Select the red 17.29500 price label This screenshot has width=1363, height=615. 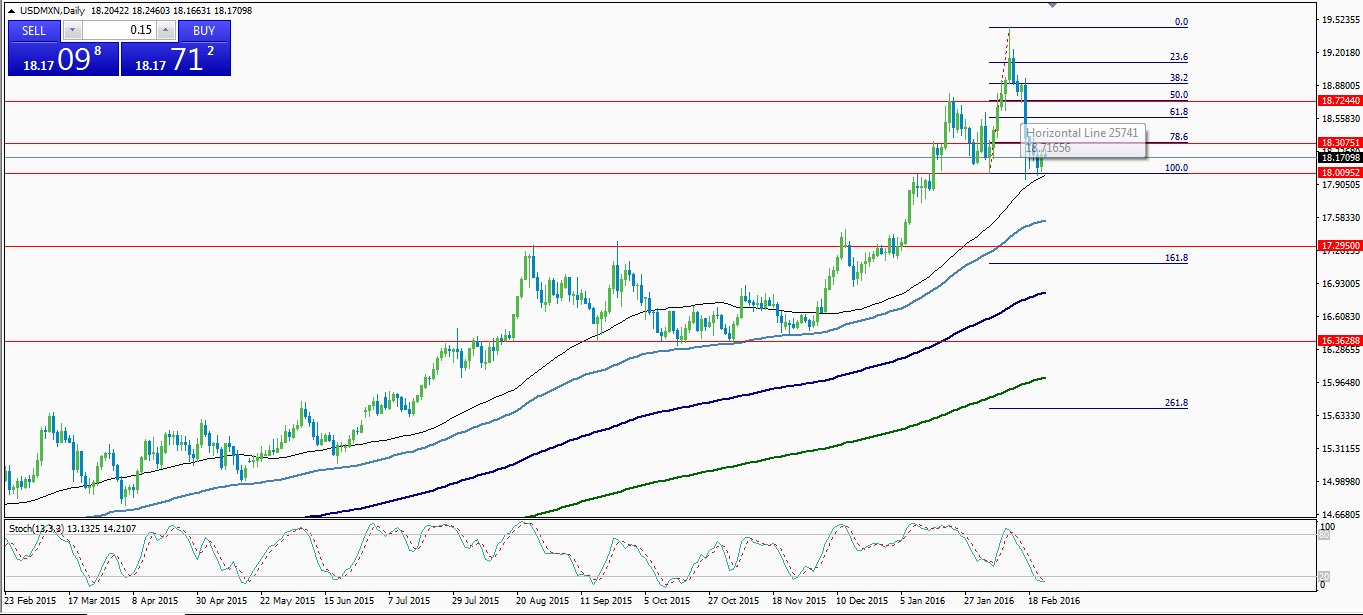1339,245
